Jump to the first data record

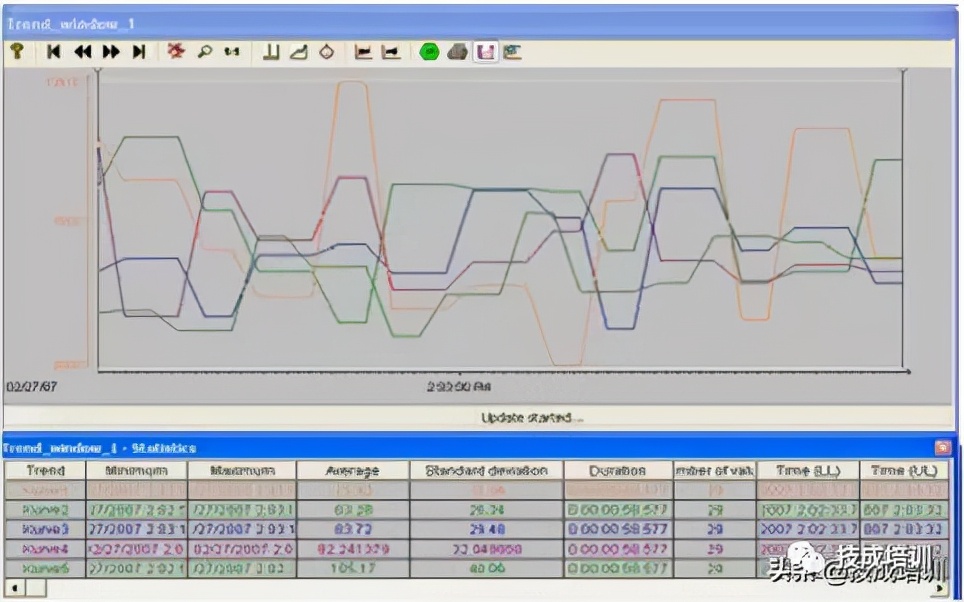pyautogui.click(x=54, y=51)
